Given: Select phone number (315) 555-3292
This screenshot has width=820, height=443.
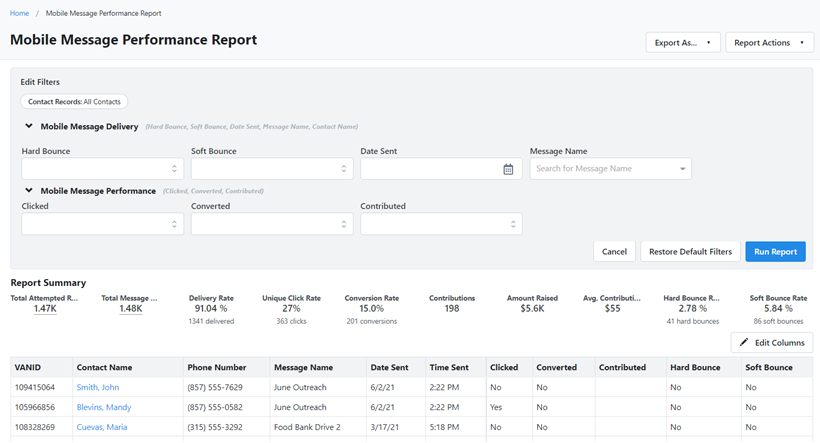Looking at the screenshot, I should [215, 427].
